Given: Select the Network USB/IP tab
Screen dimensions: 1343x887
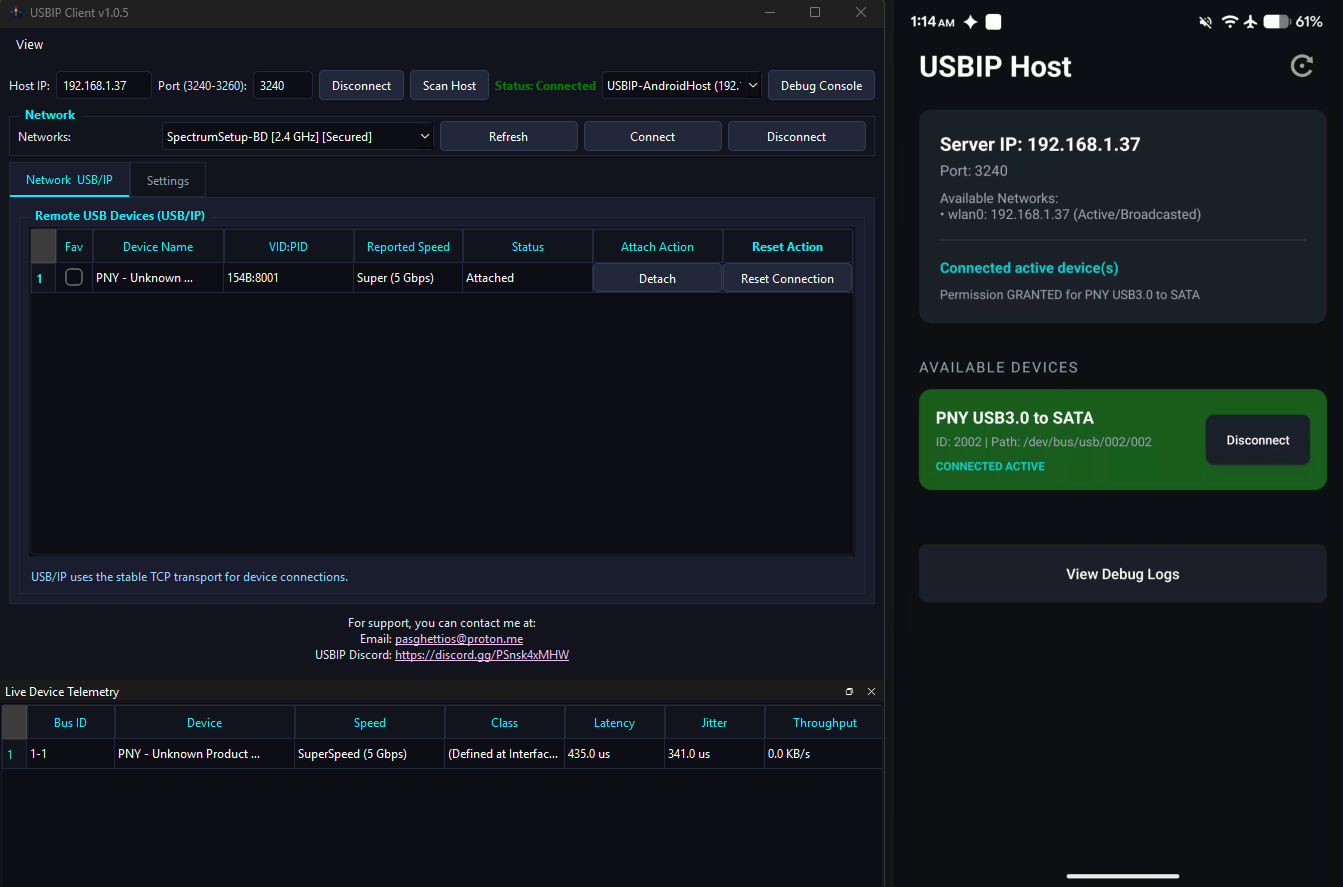Looking at the screenshot, I should pyautogui.click(x=70, y=180).
